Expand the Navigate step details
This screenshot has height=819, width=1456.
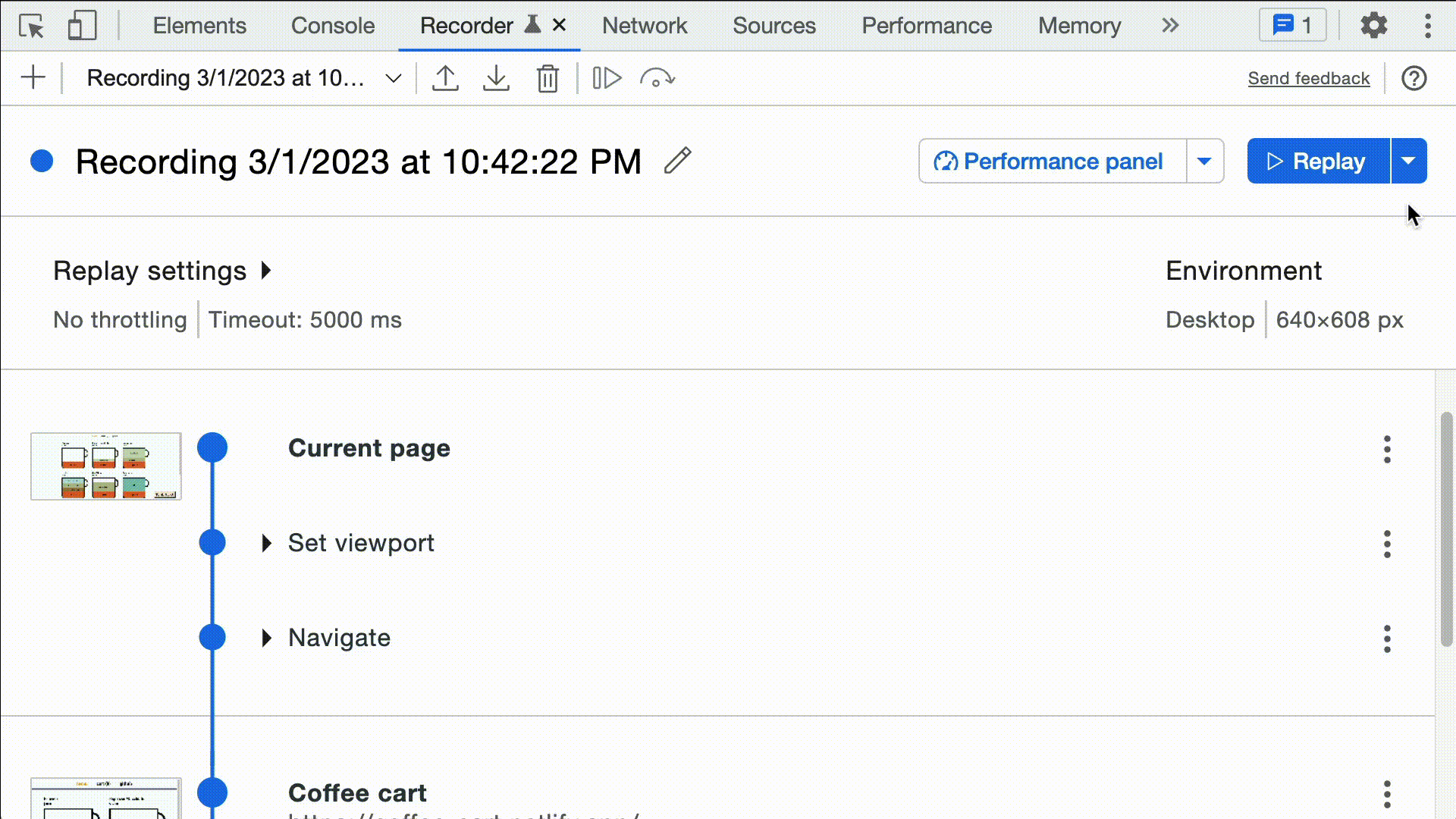click(x=267, y=637)
